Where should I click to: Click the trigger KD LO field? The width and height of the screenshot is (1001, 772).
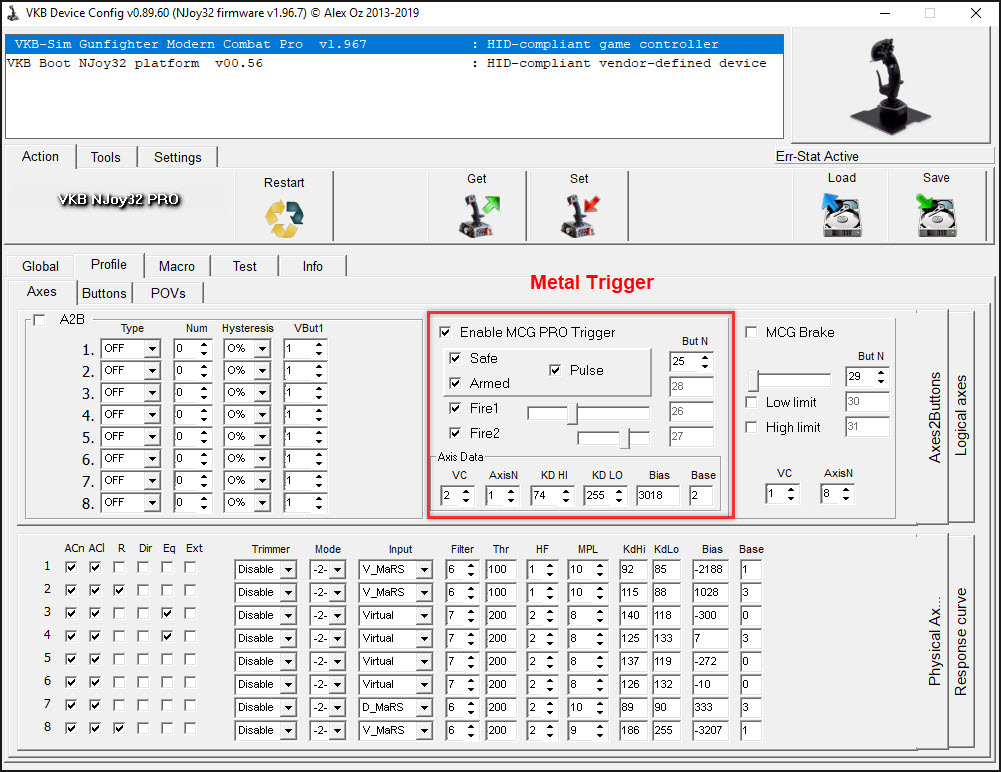click(605, 496)
